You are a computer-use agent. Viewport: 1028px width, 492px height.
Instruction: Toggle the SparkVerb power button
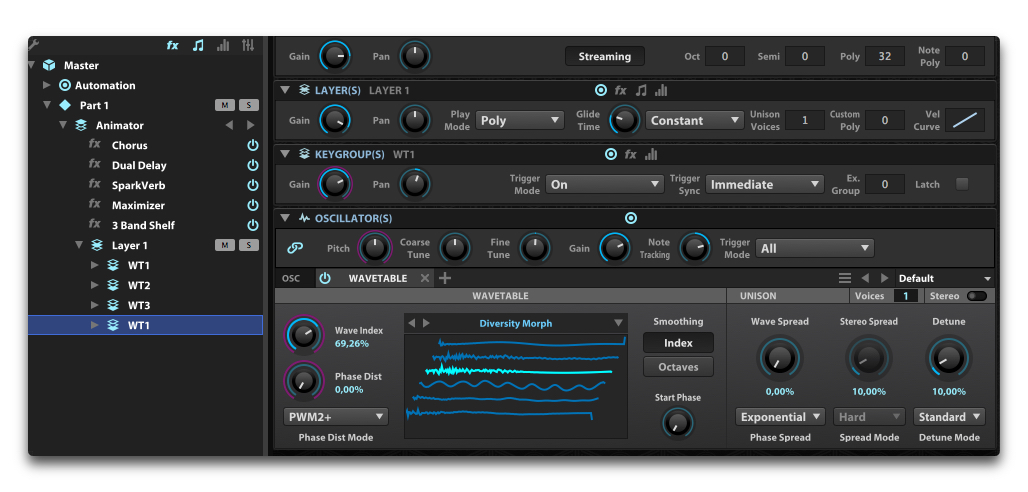coord(252,186)
